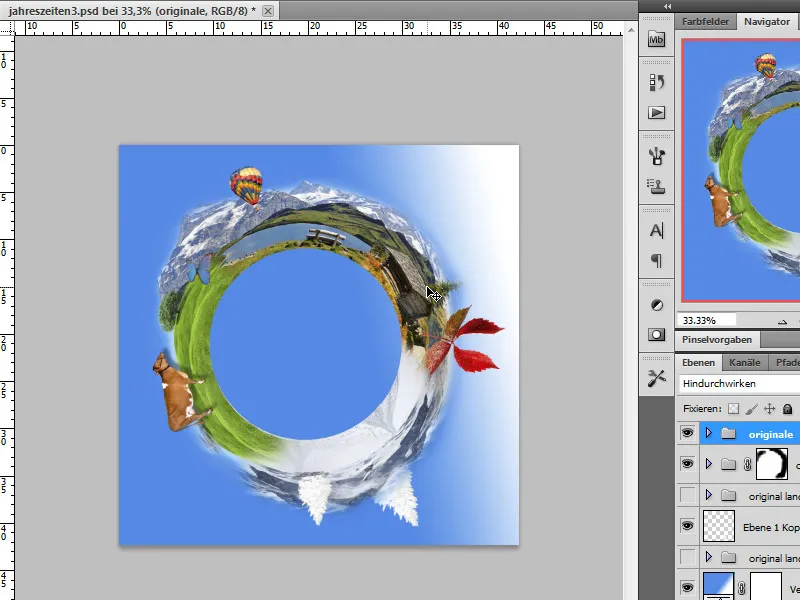Switch to the Kanäle tab

(x=744, y=363)
